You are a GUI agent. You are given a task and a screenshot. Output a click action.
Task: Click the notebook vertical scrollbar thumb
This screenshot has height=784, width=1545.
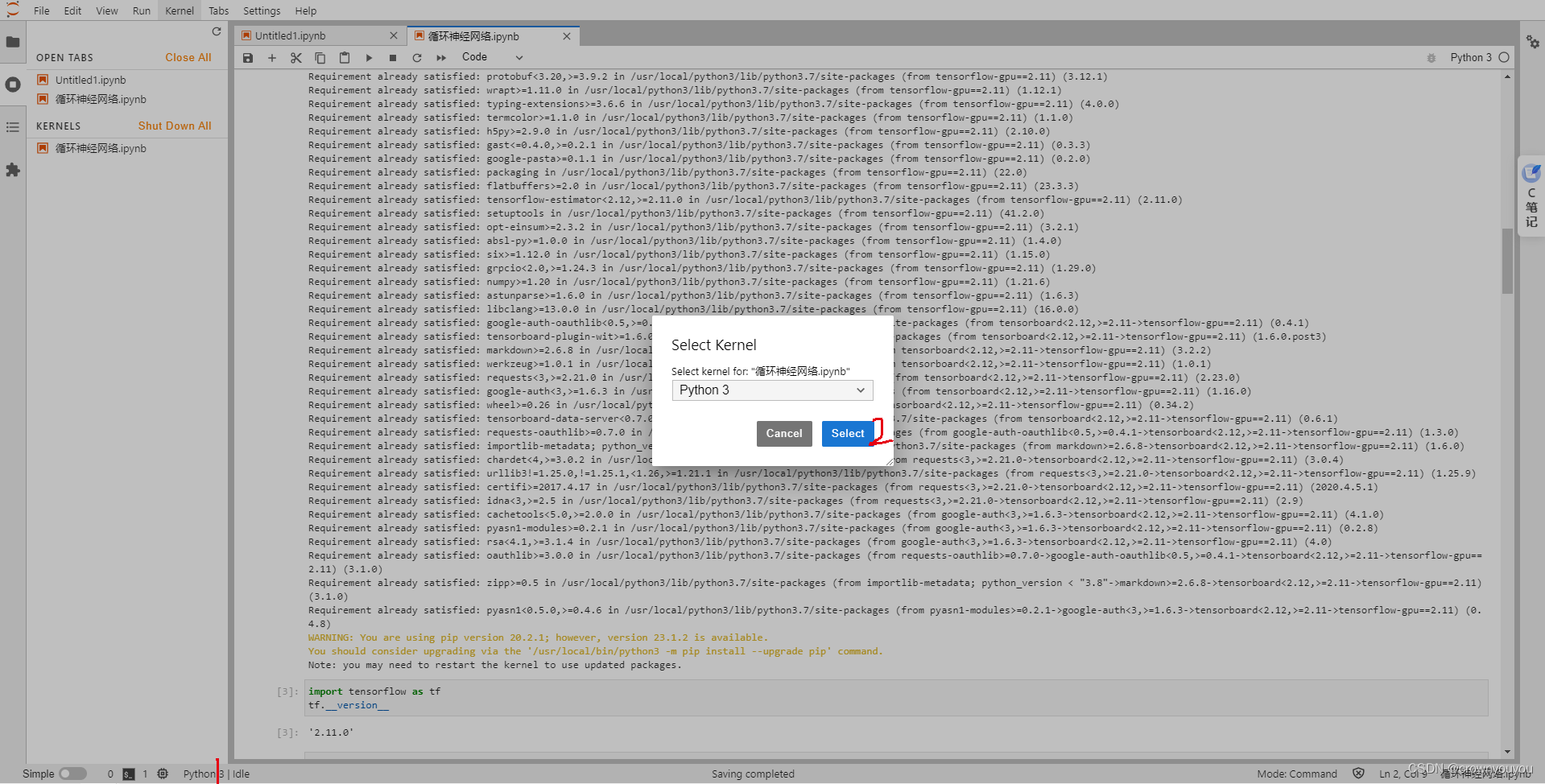point(1507,262)
